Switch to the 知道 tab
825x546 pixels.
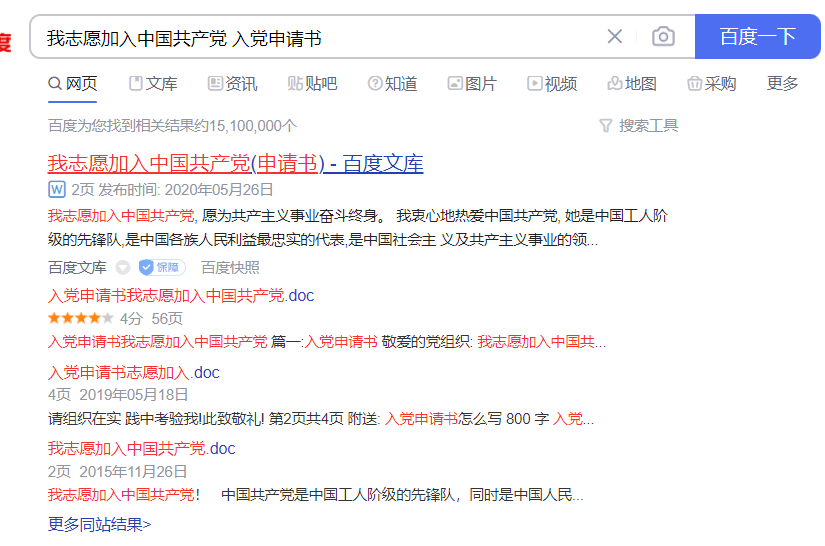[x=393, y=84]
